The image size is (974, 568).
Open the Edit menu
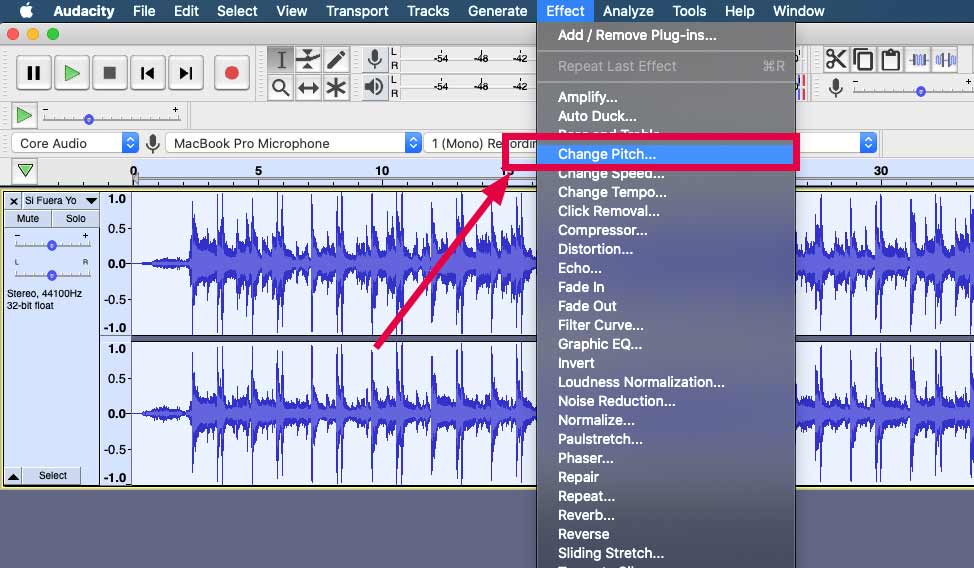click(186, 11)
